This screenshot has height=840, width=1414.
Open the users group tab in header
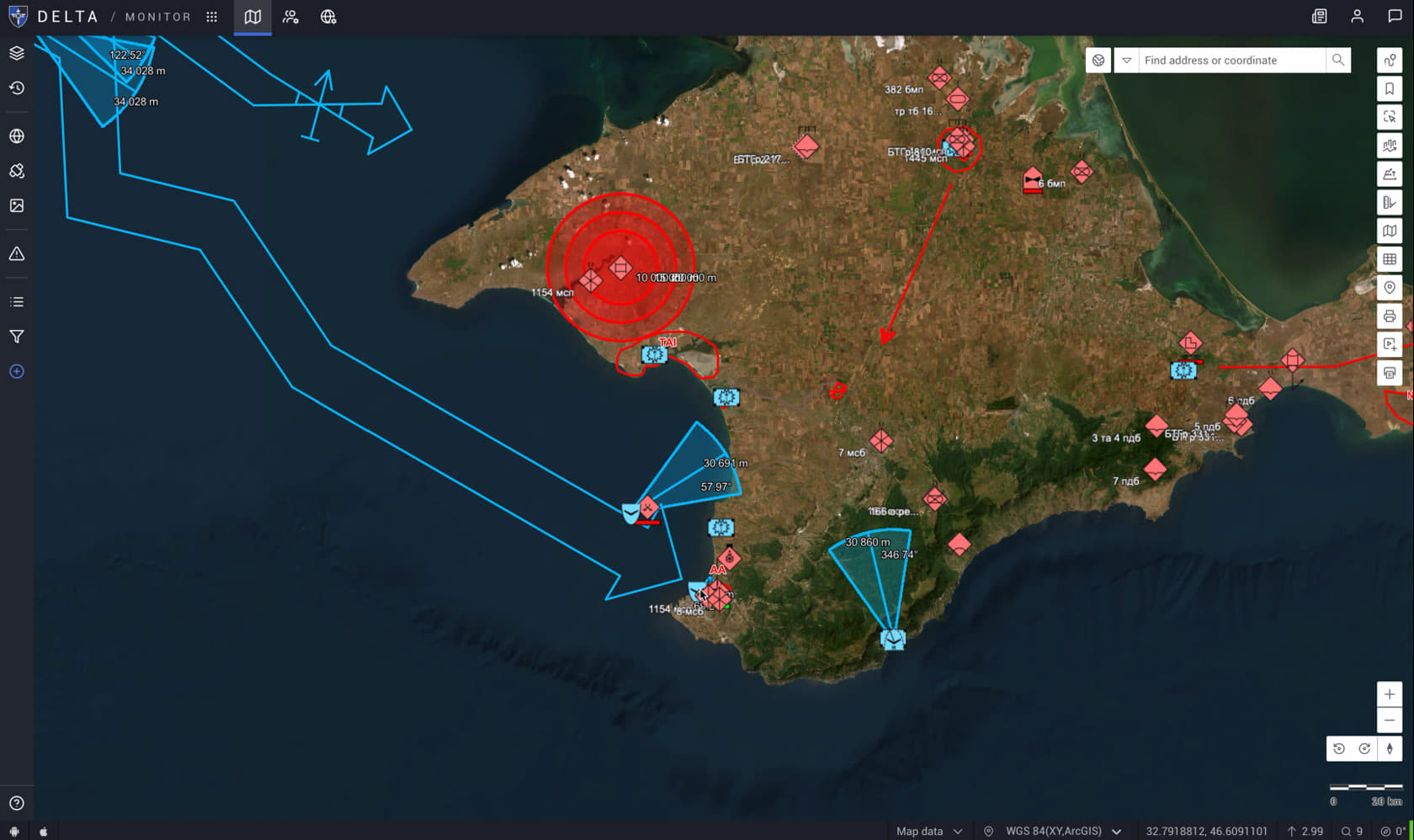coord(290,17)
